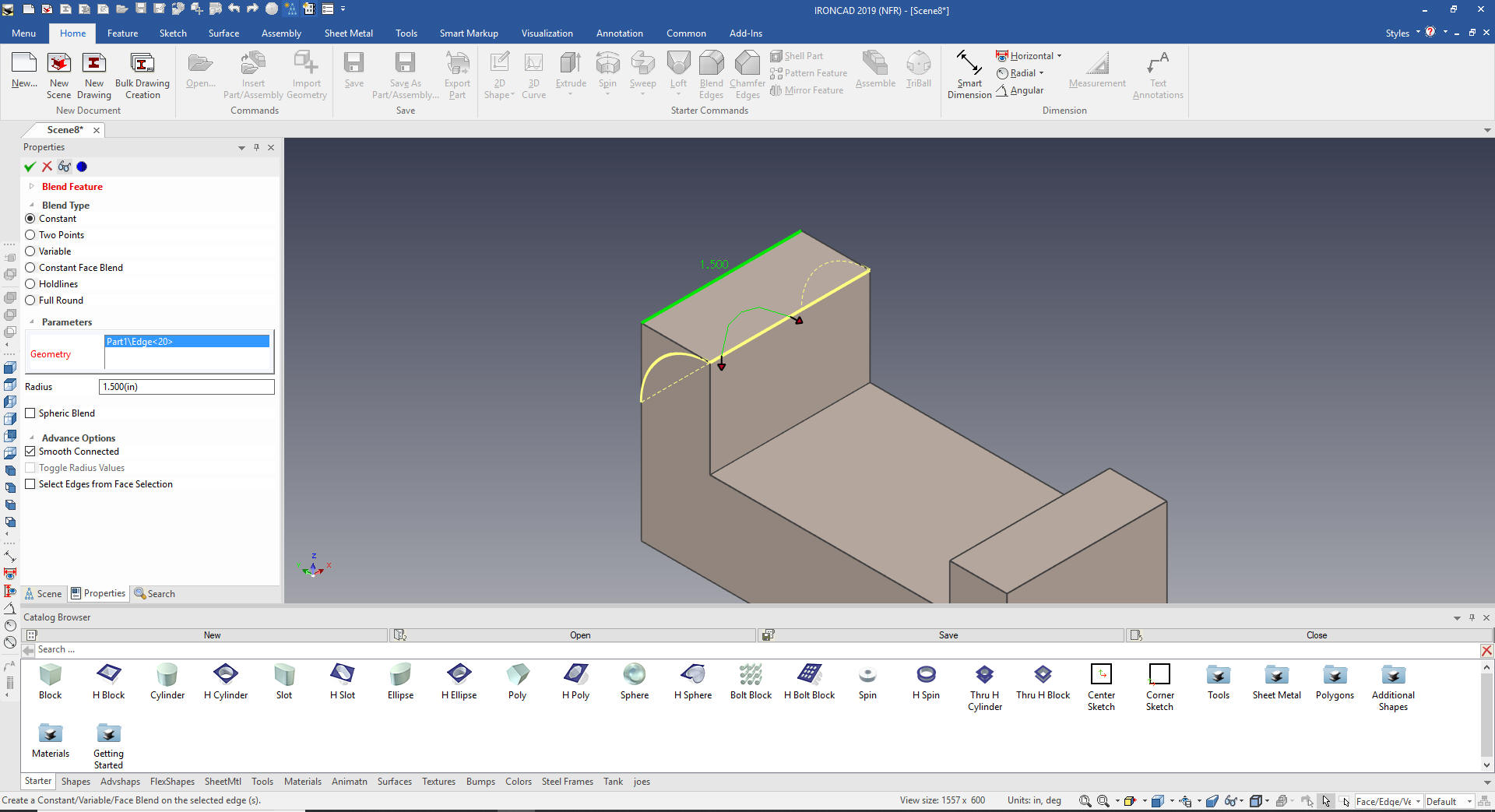Screen dimensions: 1495x812
Task: Pick the Sphere shape from the catalog
Action: [634, 674]
